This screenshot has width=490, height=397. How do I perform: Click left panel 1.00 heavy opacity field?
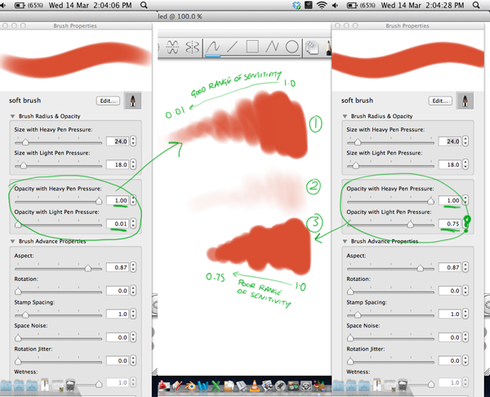point(117,200)
